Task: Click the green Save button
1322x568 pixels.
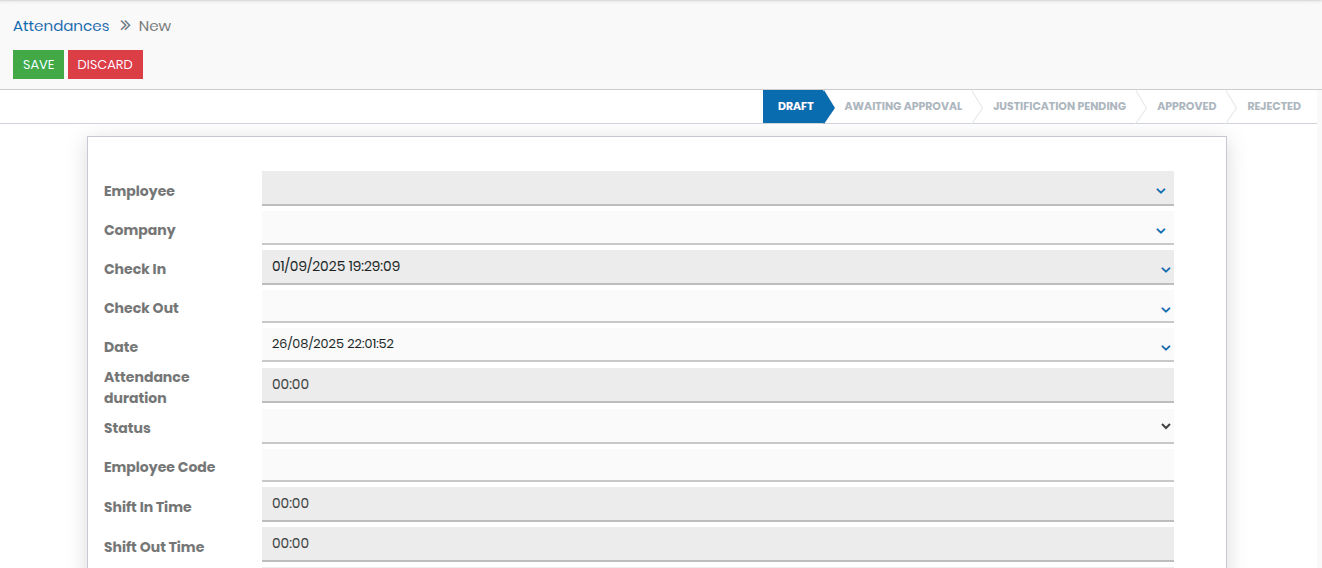Action: click(x=38, y=65)
